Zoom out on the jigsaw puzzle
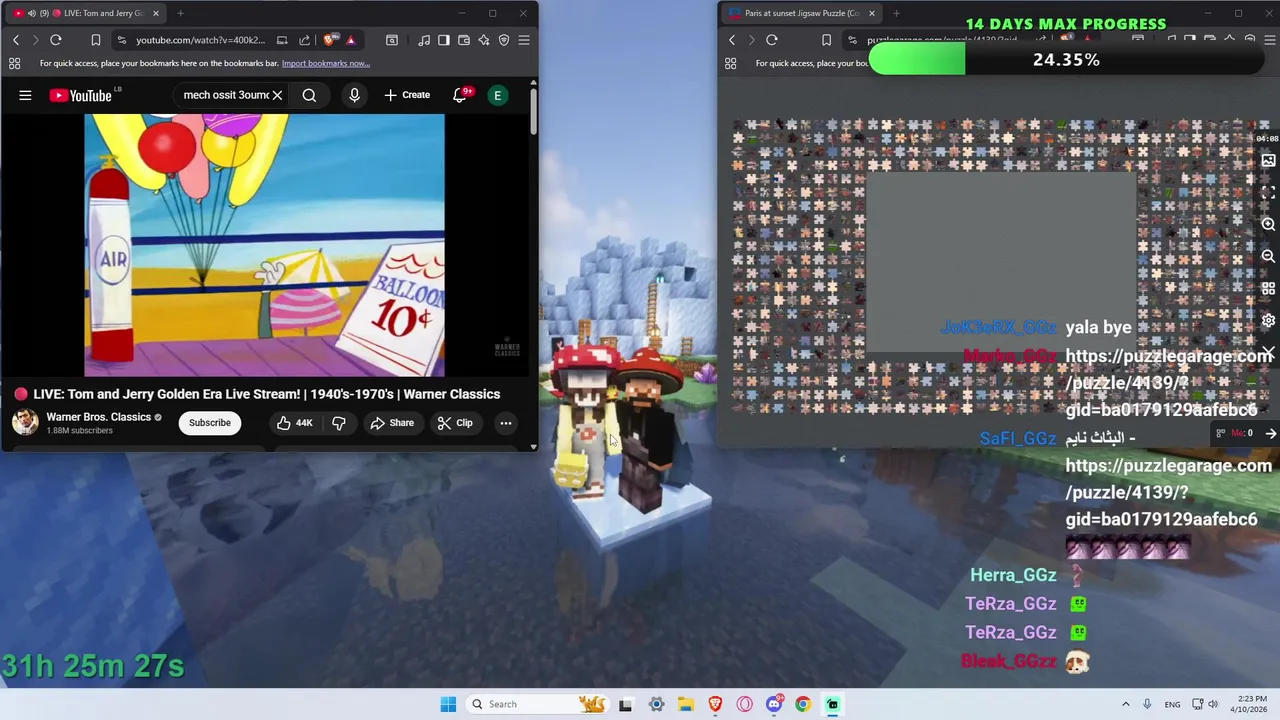Screen dimensions: 1280x720 [1268, 257]
